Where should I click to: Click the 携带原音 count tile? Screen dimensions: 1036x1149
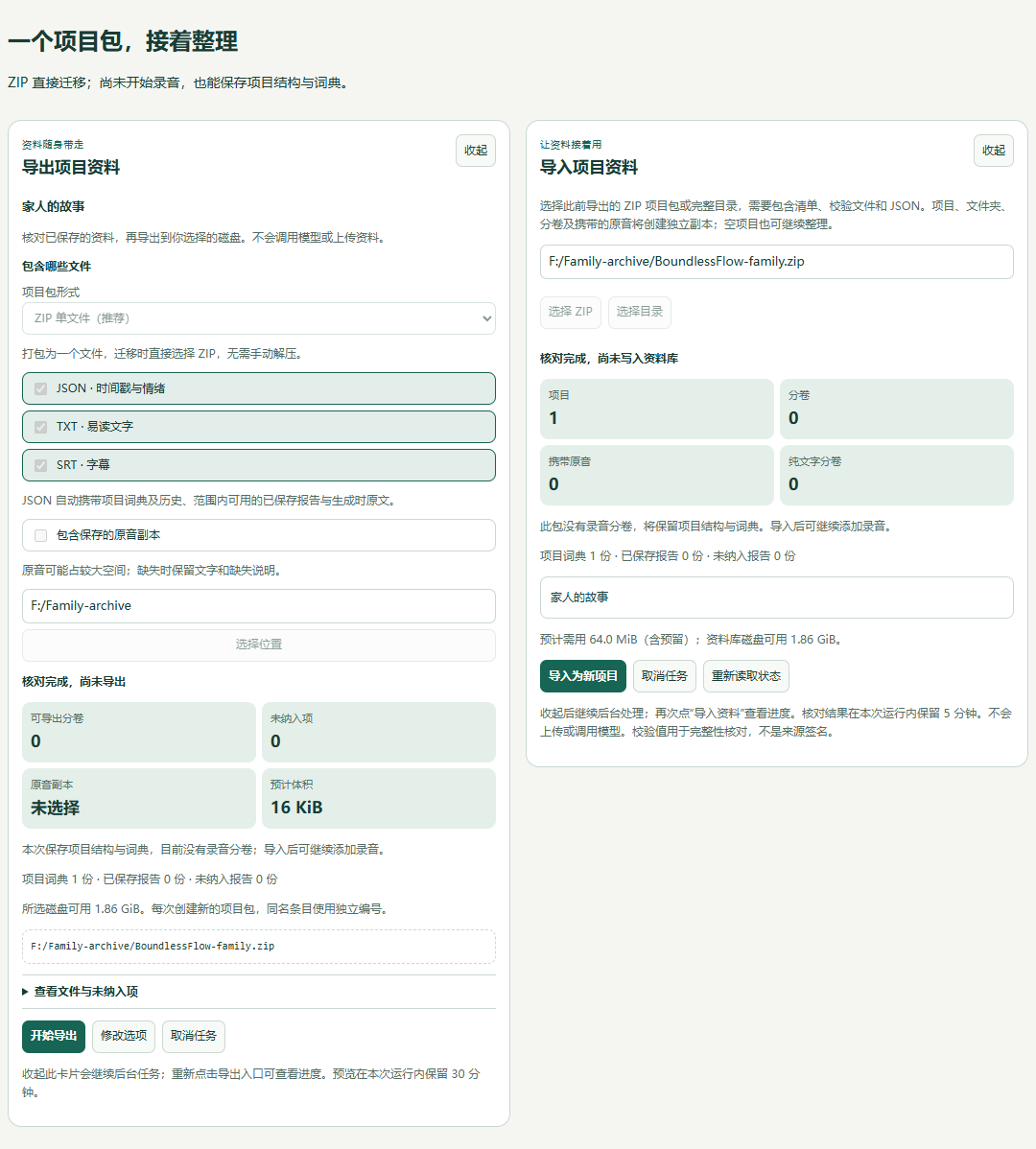(656, 475)
